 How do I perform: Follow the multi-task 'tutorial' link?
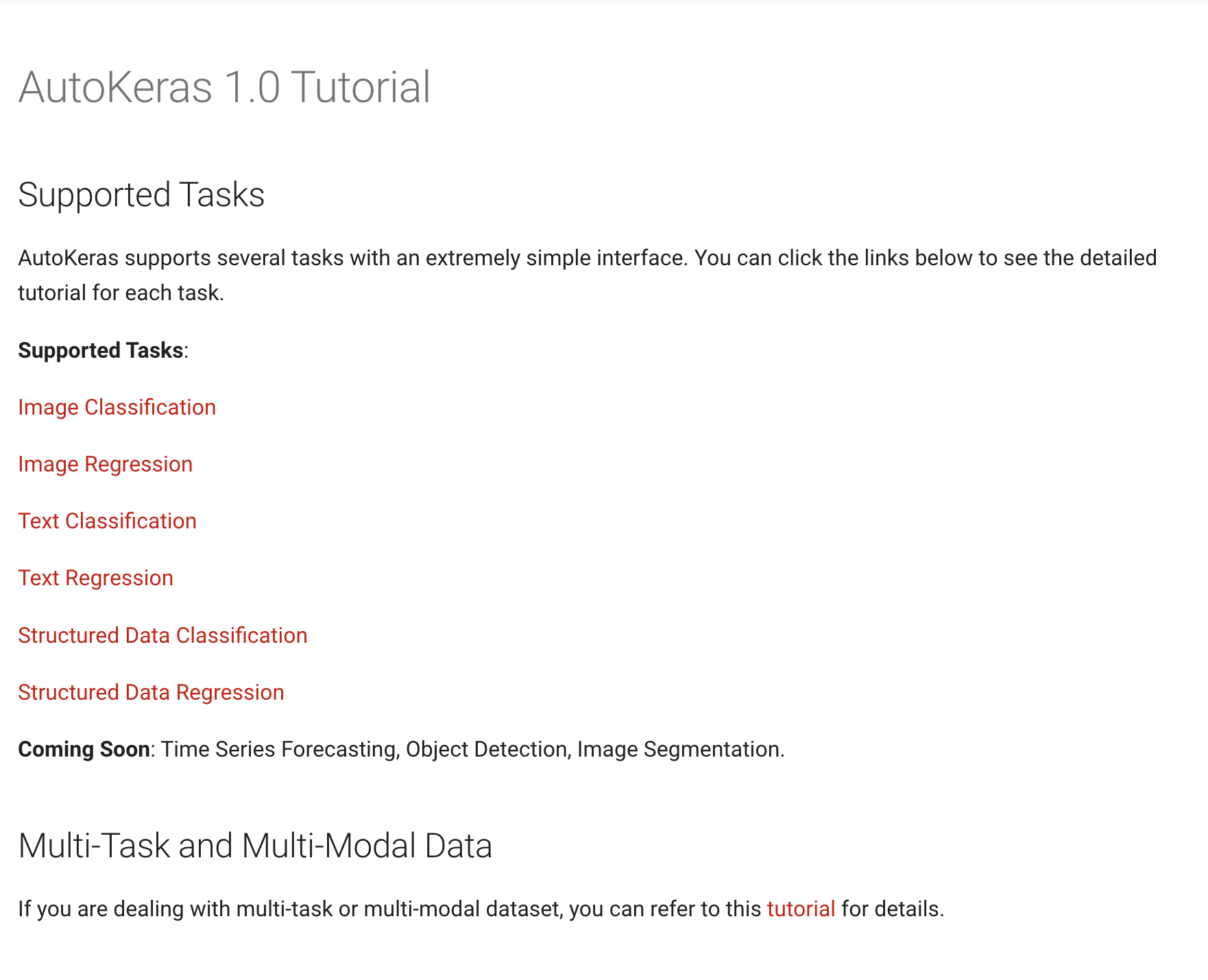[x=801, y=909]
